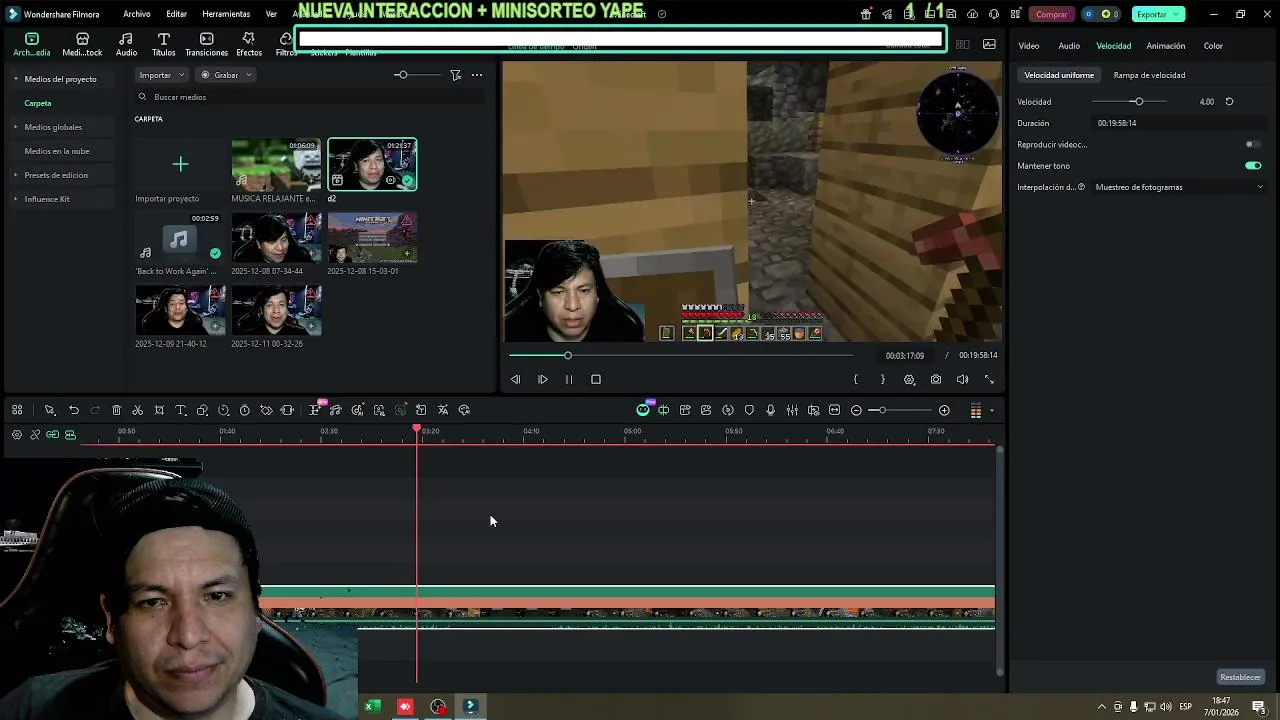
Task: Open the filter icon in media panel
Action: coord(455,75)
